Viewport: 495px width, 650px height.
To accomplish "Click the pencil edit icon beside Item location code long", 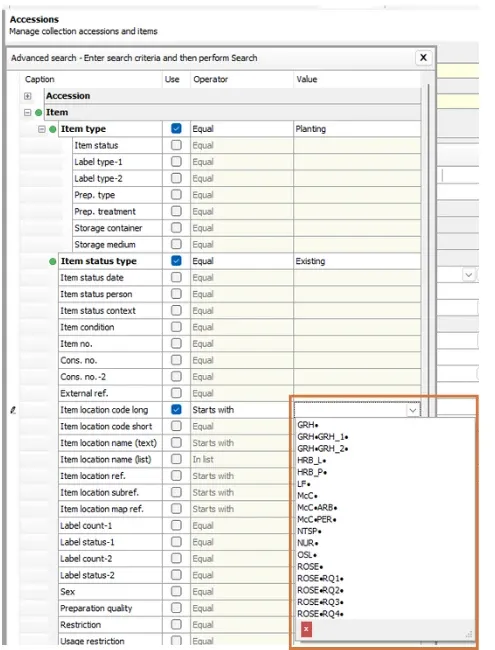I will (13, 410).
